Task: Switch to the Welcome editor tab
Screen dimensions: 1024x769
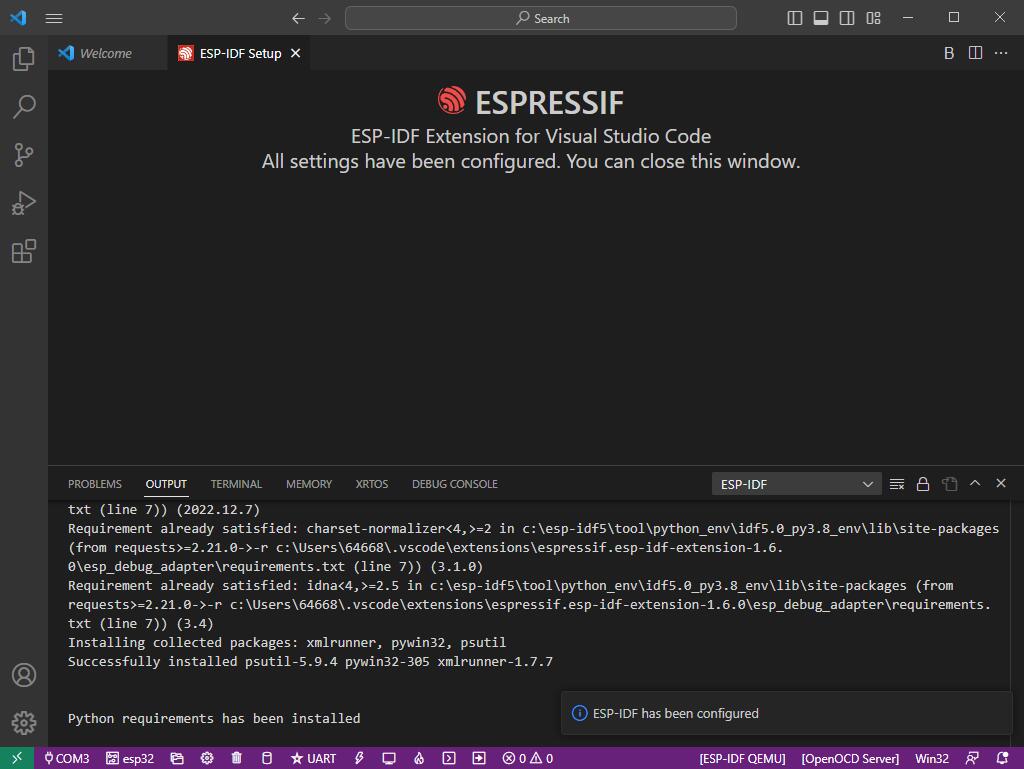Action: pyautogui.click(x=105, y=54)
